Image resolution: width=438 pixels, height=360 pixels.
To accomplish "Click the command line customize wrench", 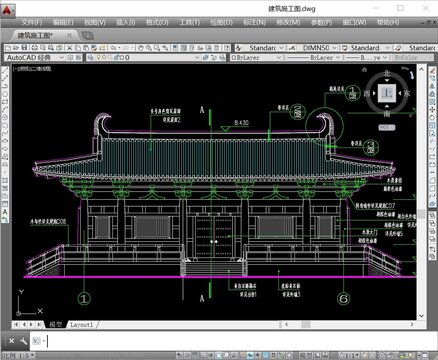I will [23, 341].
